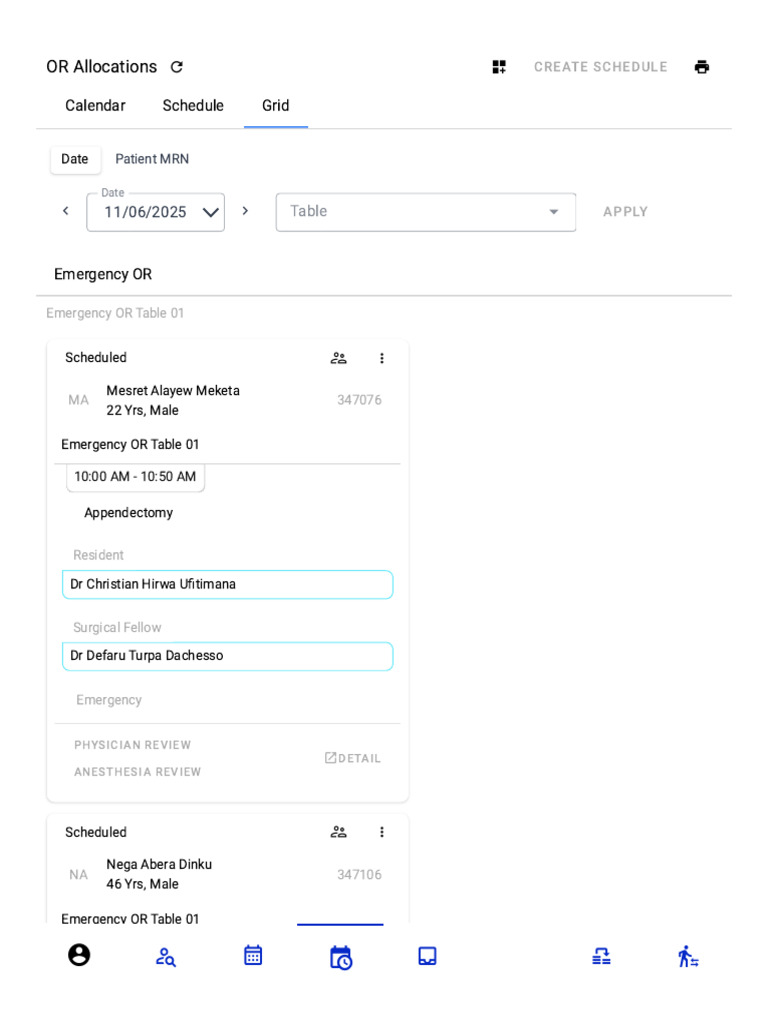Click the refresh icon beside OR Allocations
Viewport: 768px width, 1024px height.
[177, 67]
